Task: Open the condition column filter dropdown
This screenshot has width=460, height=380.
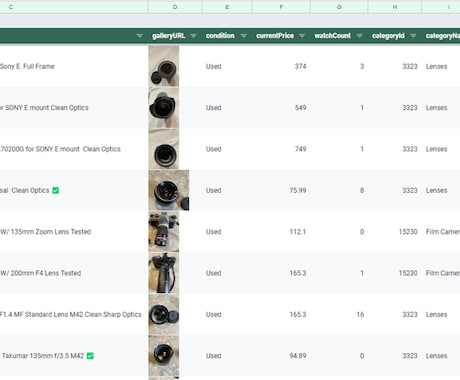Action: 244,36
